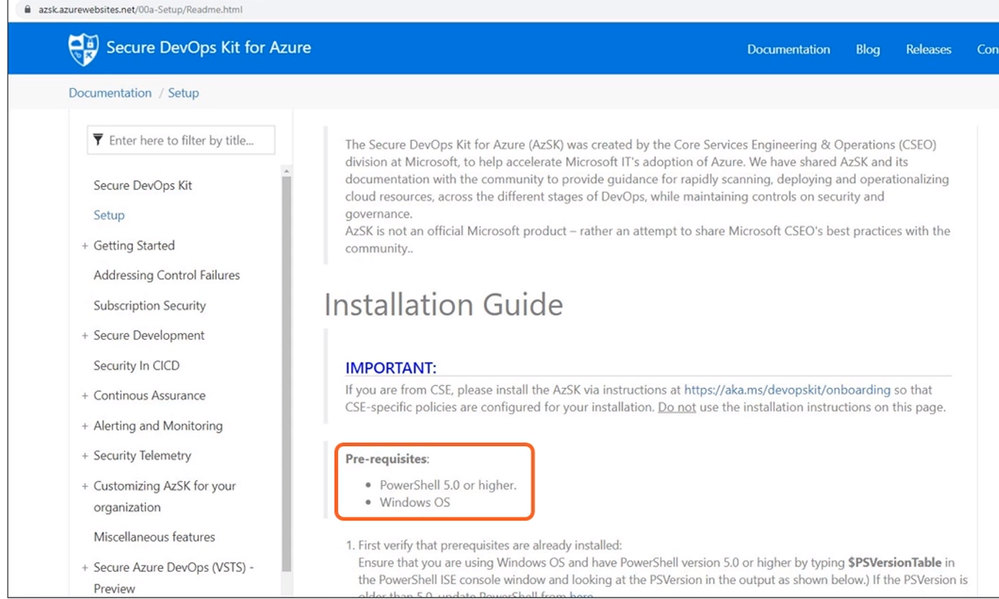Click the Documentation breadcrumb link
The width and height of the screenshot is (999, 599).
tap(110, 93)
